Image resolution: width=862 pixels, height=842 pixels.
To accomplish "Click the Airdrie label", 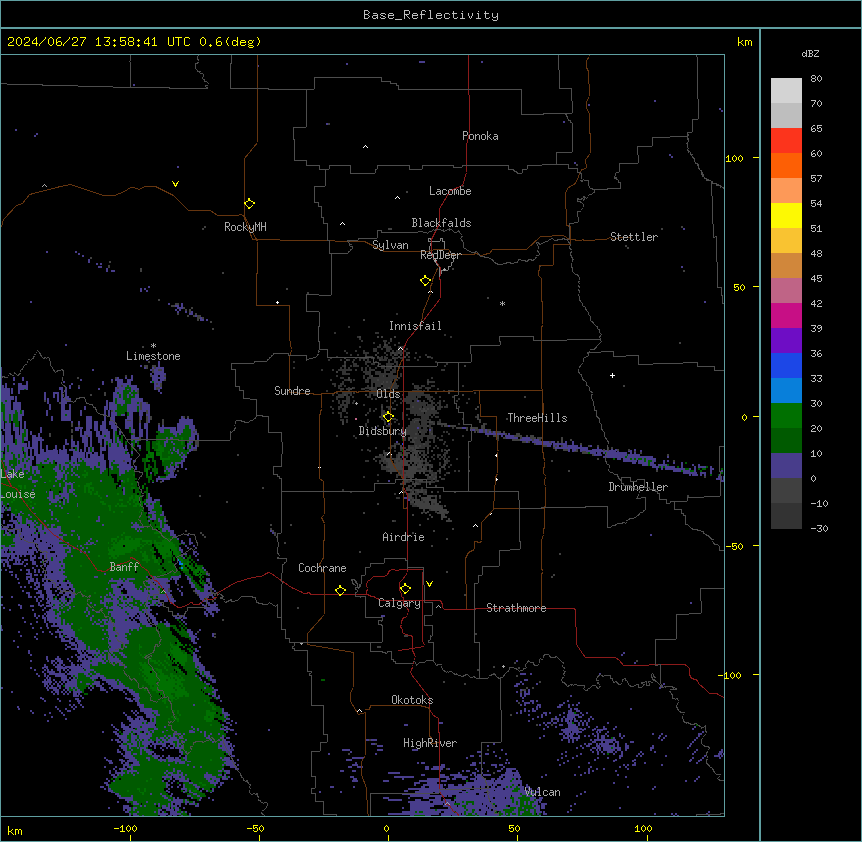I will (403, 537).
